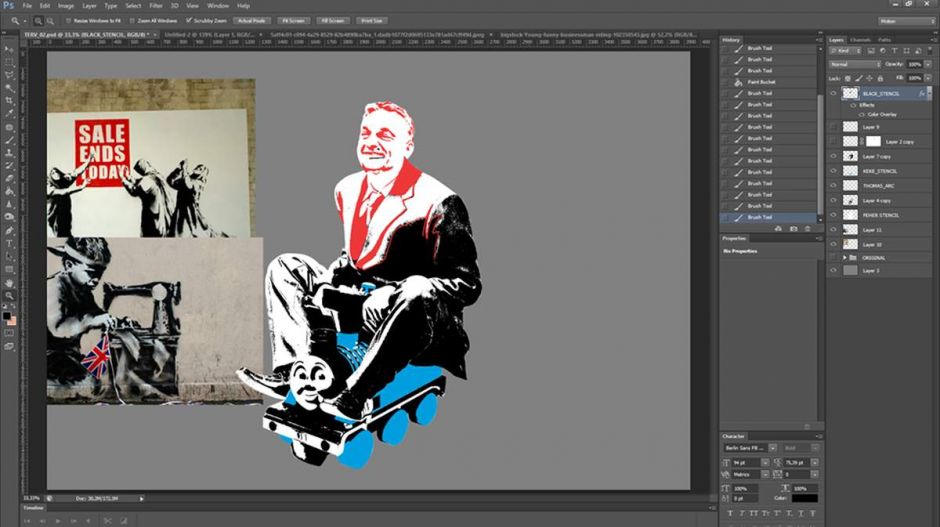The height and width of the screenshot is (527, 940).
Task: Switch to the Paths tab
Action: pos(884,40)
